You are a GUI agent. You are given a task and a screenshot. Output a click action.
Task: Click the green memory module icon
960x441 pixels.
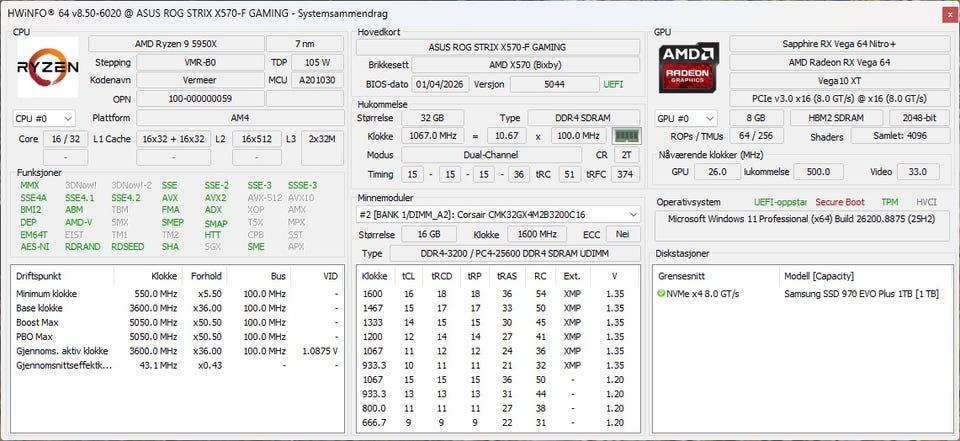pyautogui.click(x=626, y=136)
